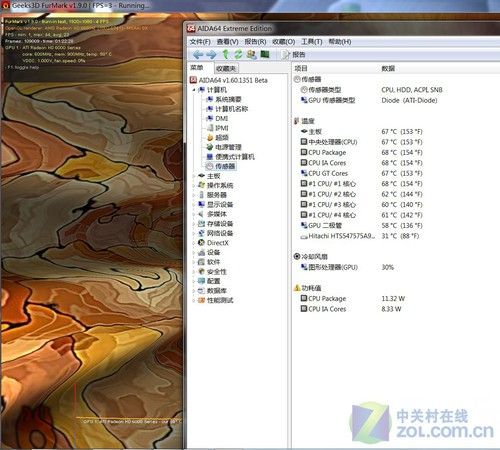Viewport: 500px width, 450px height.
Task: Click the 设备 icon in the tree
Action: 201,252
